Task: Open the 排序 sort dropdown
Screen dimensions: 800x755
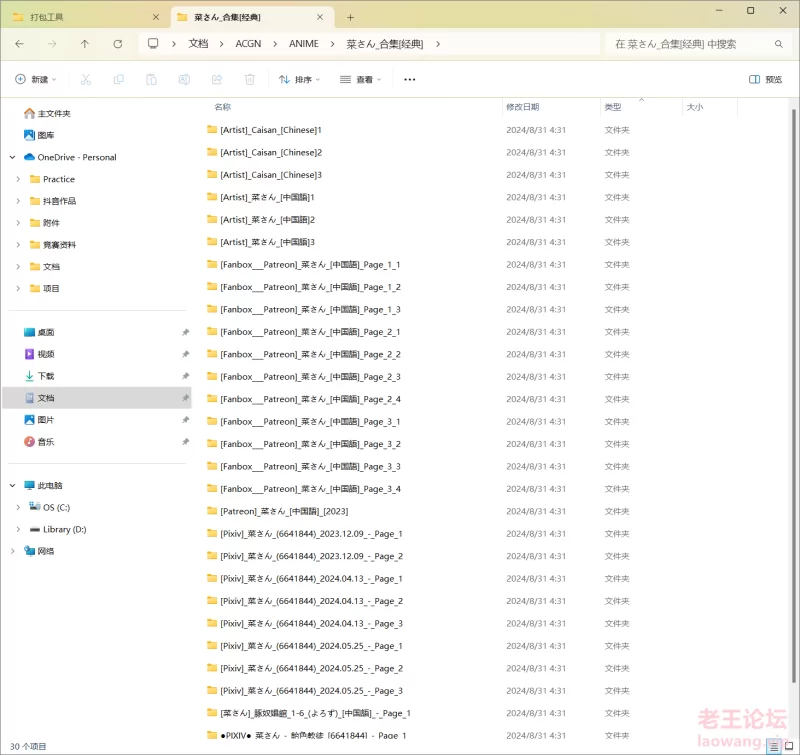Action: [299, 80]
